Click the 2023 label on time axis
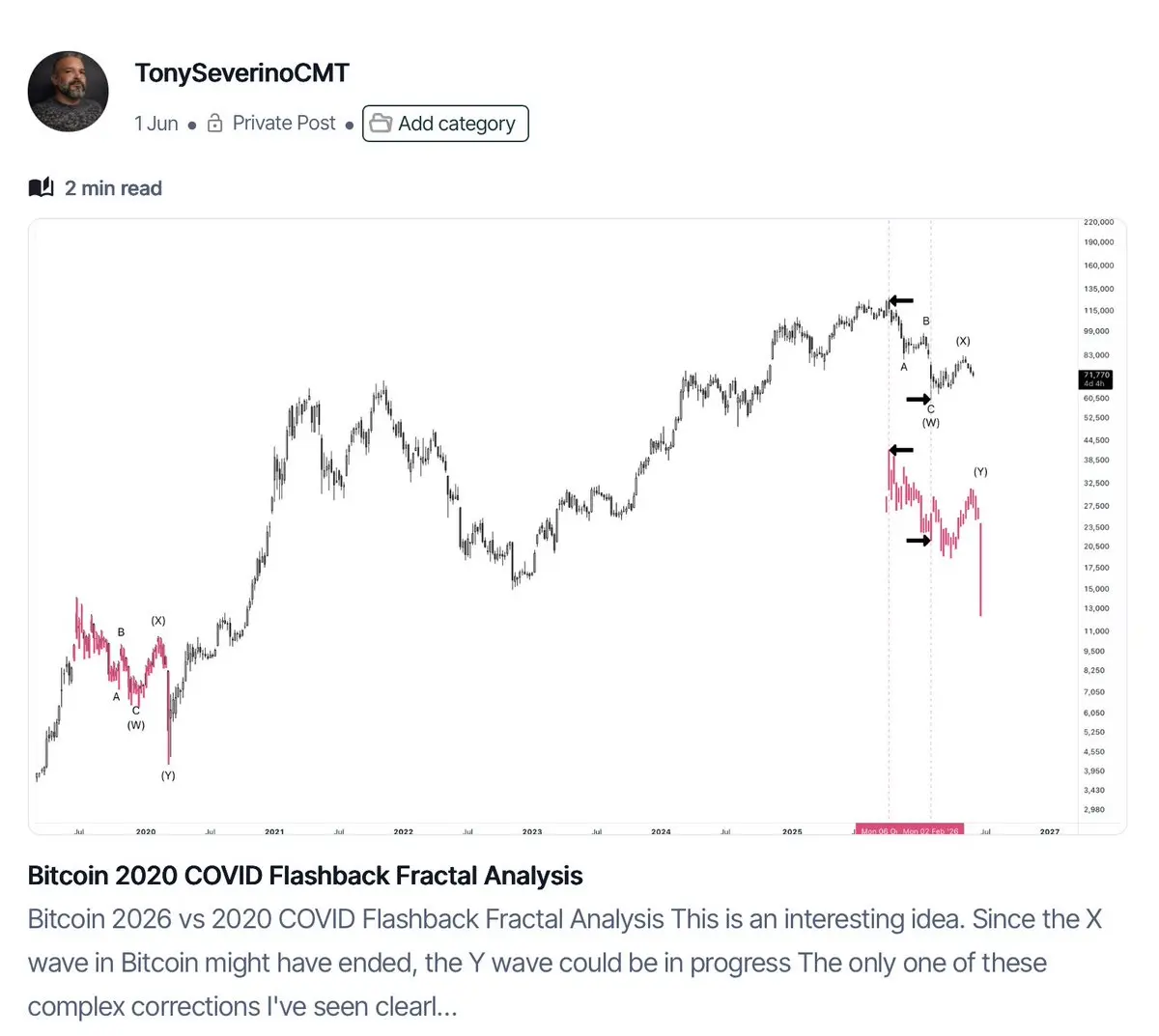 [532, 831]
